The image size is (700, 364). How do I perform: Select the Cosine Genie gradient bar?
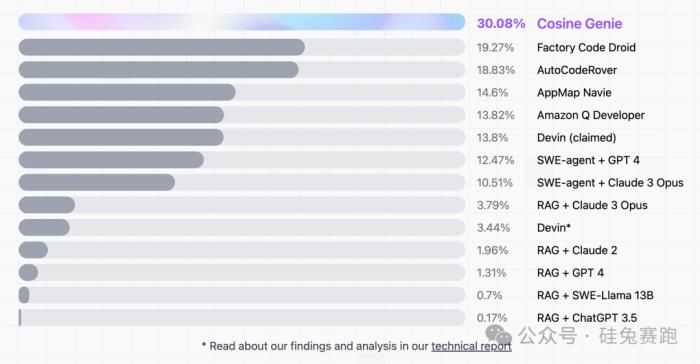pos(242,22)
